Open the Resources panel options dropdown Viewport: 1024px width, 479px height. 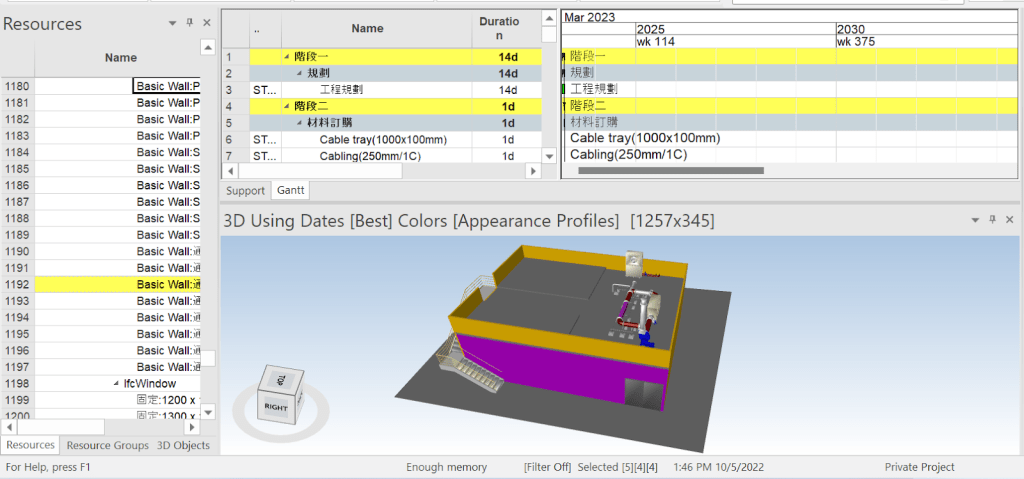coord(173,23)
